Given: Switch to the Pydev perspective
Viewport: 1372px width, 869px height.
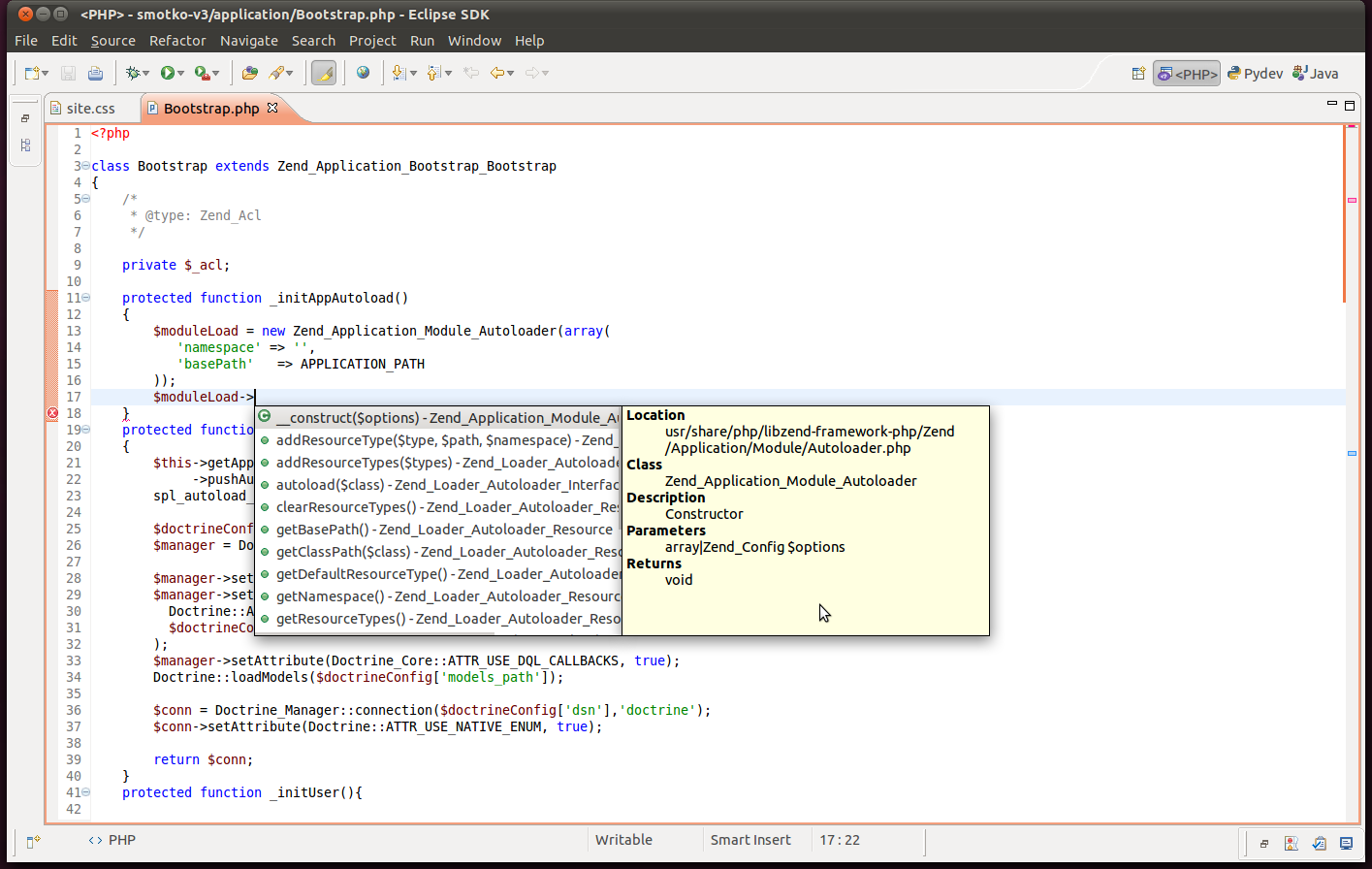Looking at the screenshot, I should coord(1255,74).
